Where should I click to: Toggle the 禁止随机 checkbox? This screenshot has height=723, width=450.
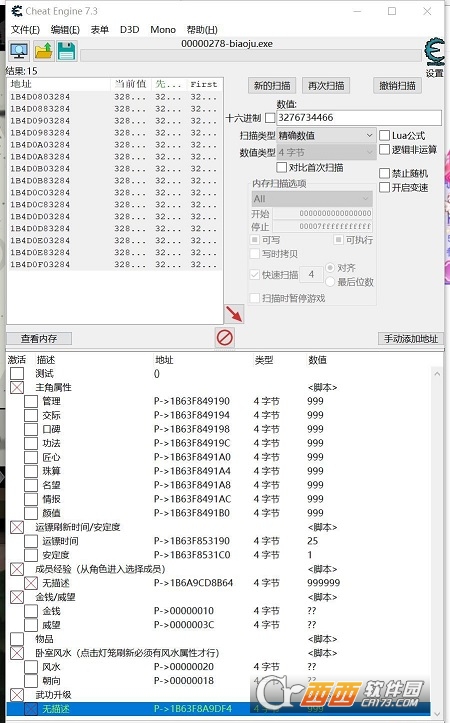(385, 173)
